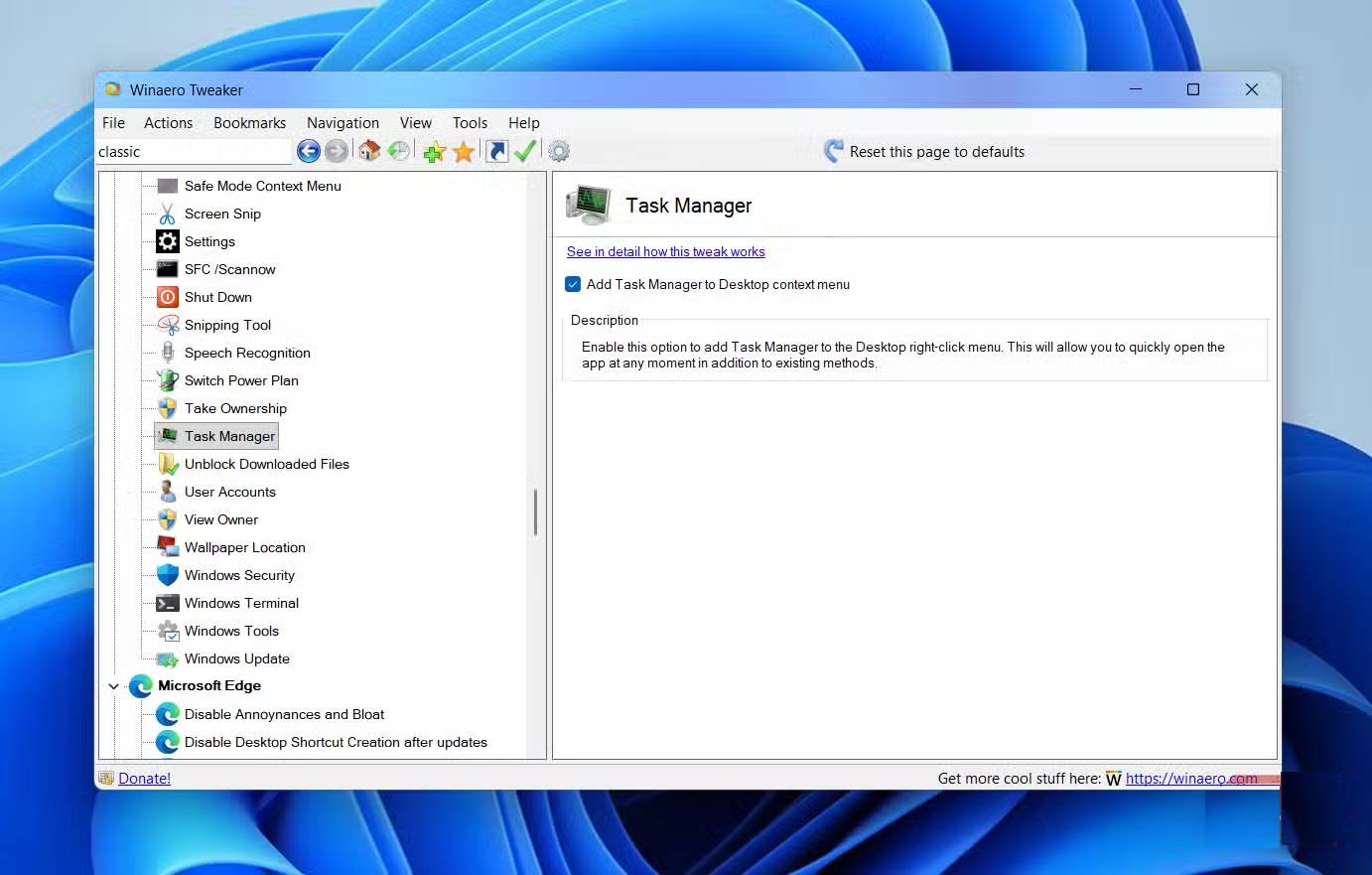
Task: Open the Tools menu
Action: 470,122
